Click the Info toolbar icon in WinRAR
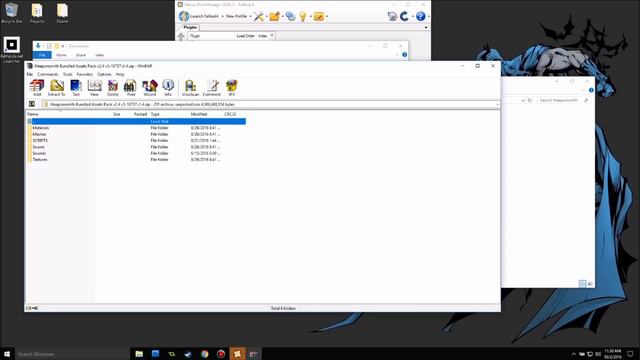Screen dimensions: 640x360 168,87
